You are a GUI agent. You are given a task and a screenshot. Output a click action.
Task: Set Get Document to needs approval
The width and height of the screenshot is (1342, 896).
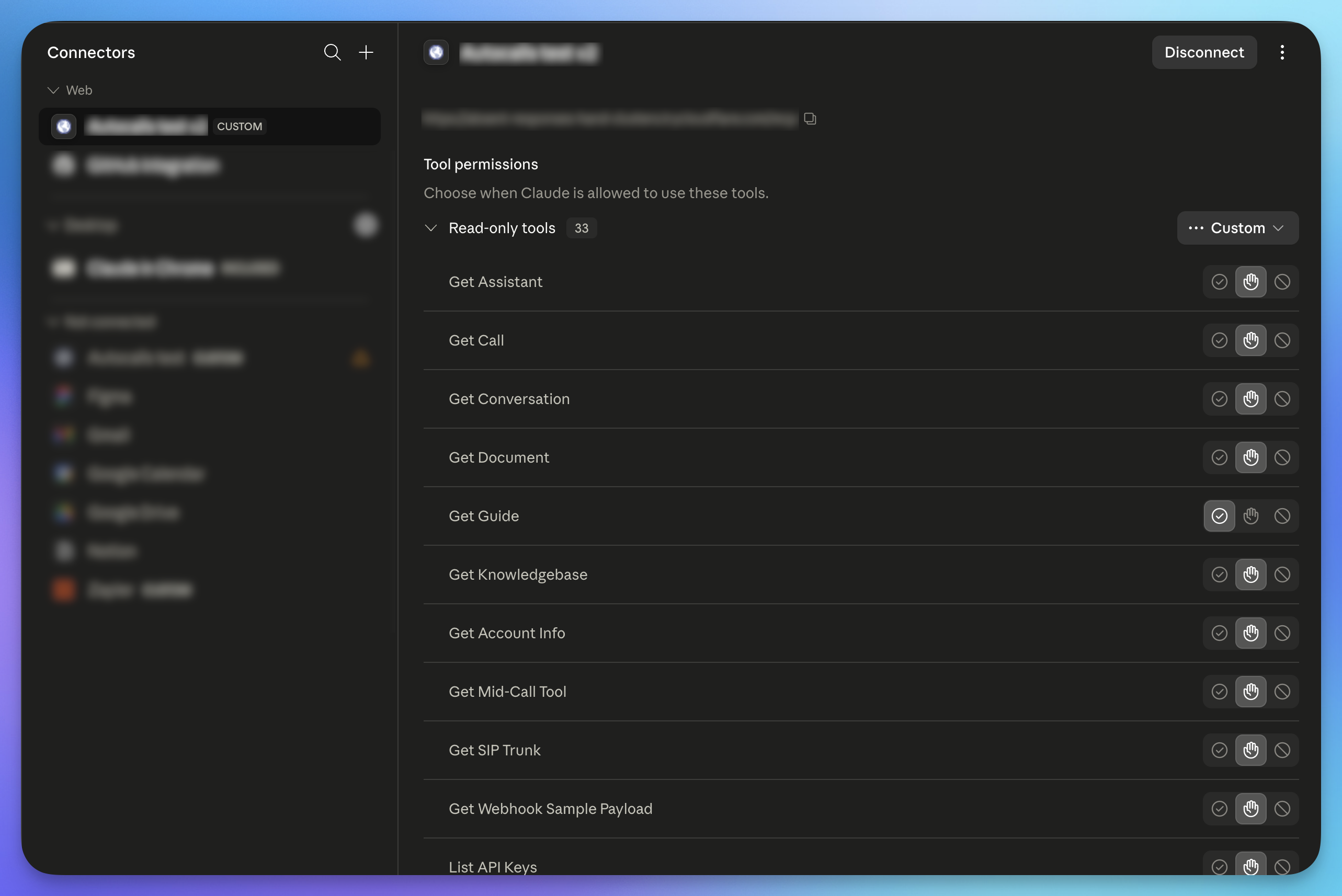(1250, 458)
